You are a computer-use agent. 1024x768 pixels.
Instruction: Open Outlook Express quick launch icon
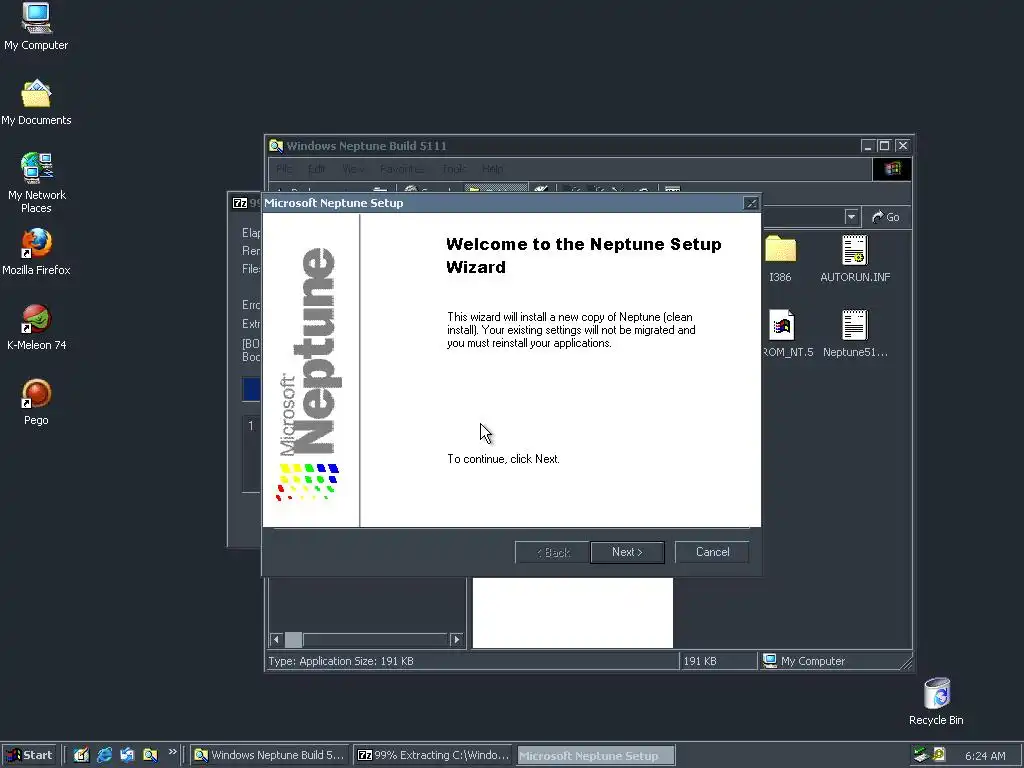click(127, 755)
